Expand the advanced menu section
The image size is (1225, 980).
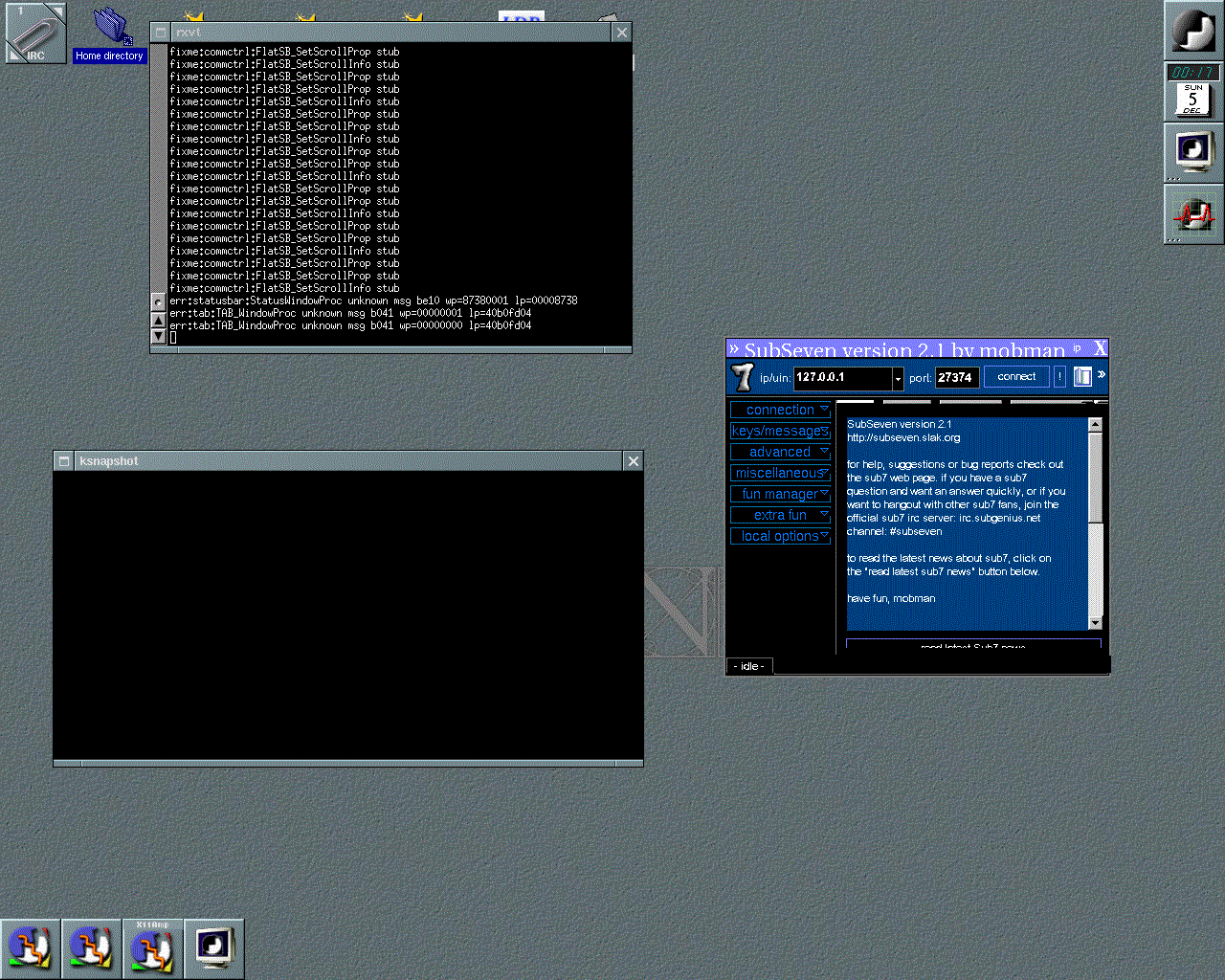(x=780, y=452)
